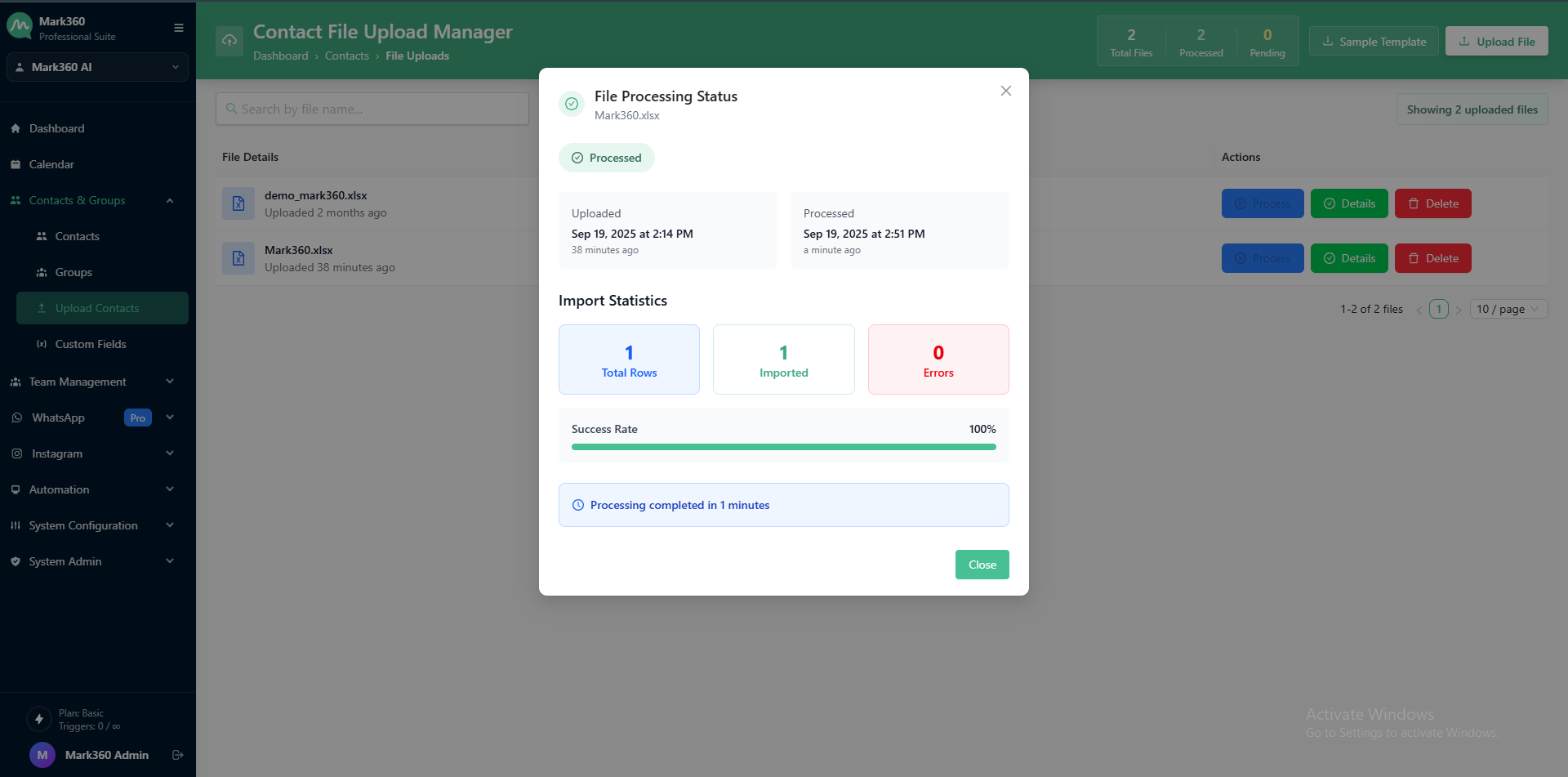Navigate to Contacts via breadcrumb
The height and width of the screenshot is (777, 1568).
coord(347,56)
